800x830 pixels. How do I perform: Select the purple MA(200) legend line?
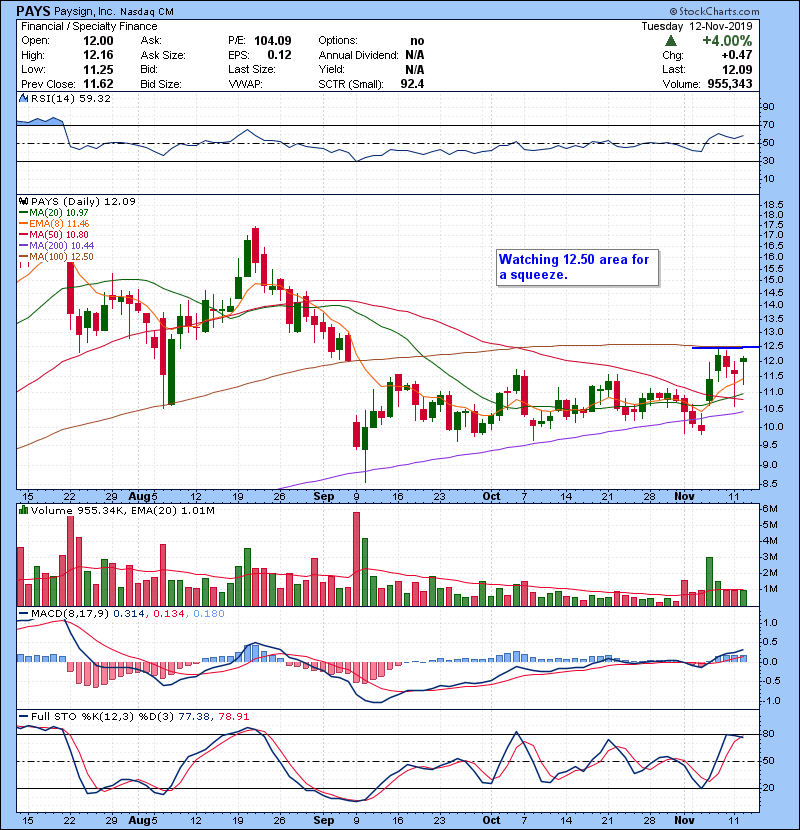[x=23, y=246]
